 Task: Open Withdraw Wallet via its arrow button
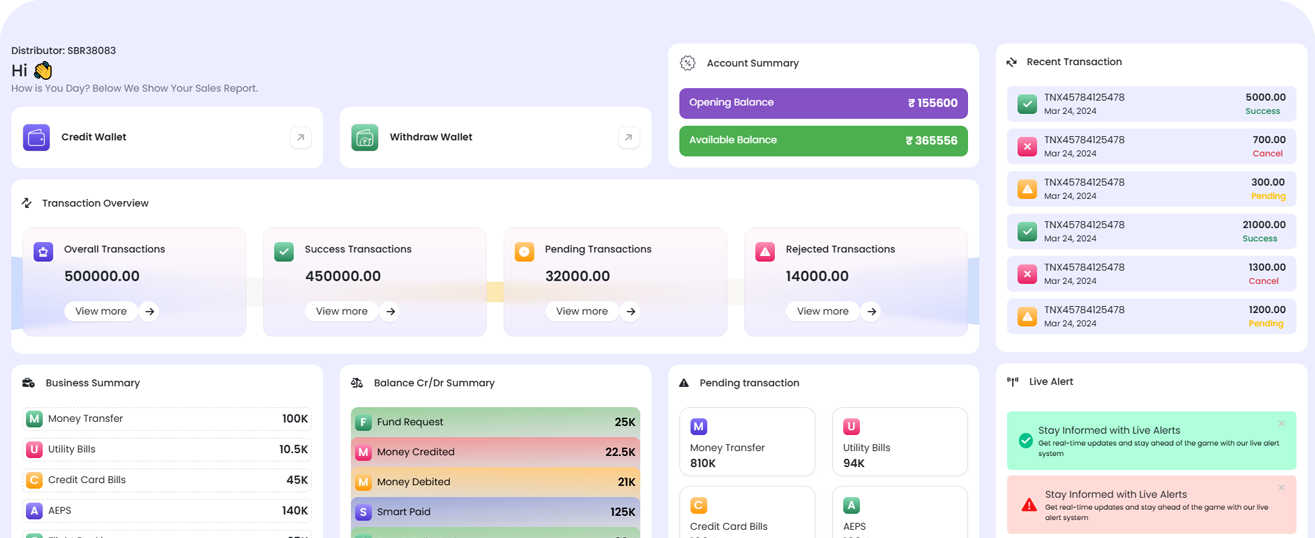(628, 137)
